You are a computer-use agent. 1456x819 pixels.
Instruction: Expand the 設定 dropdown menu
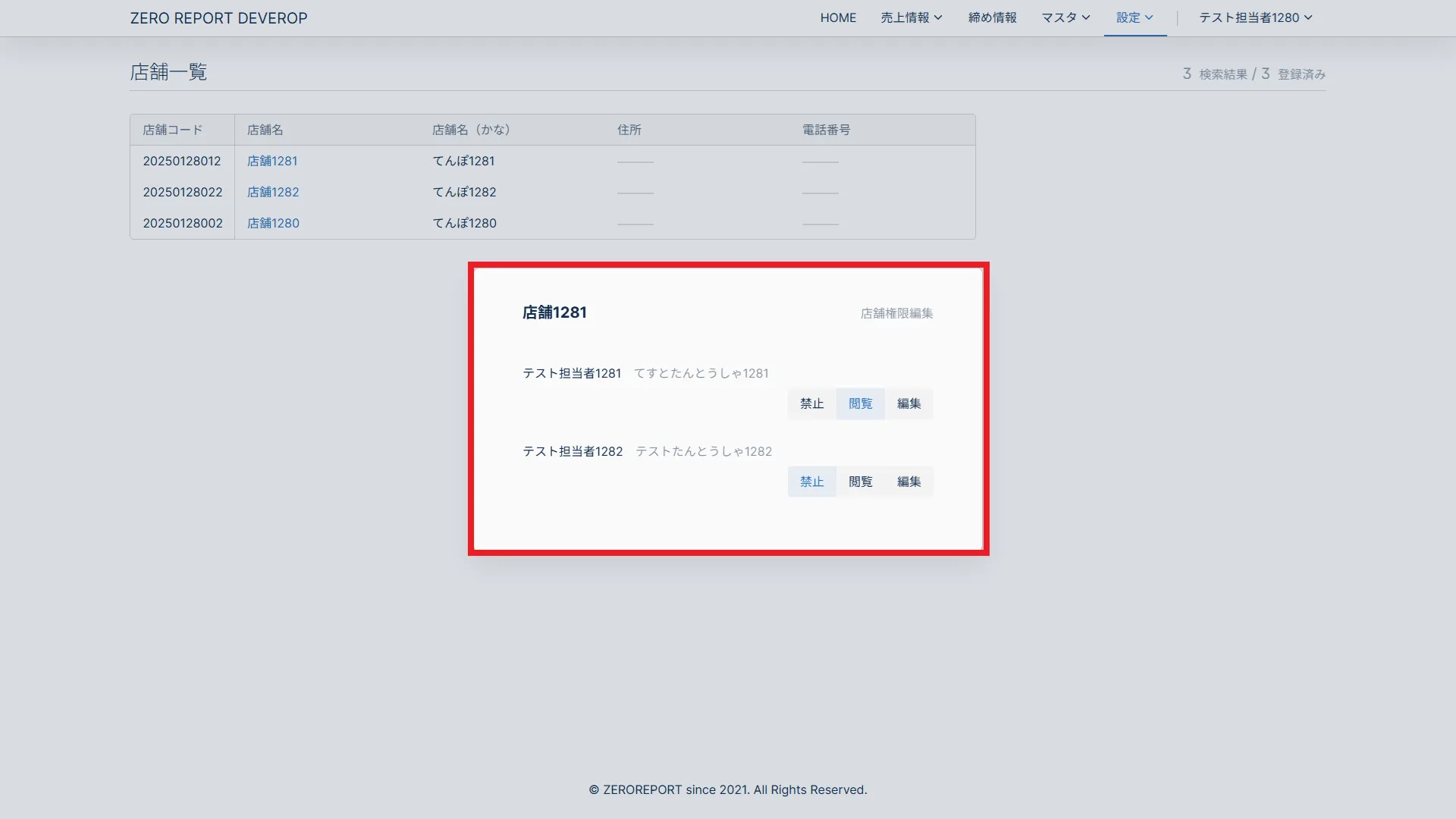click(1134, 17)
